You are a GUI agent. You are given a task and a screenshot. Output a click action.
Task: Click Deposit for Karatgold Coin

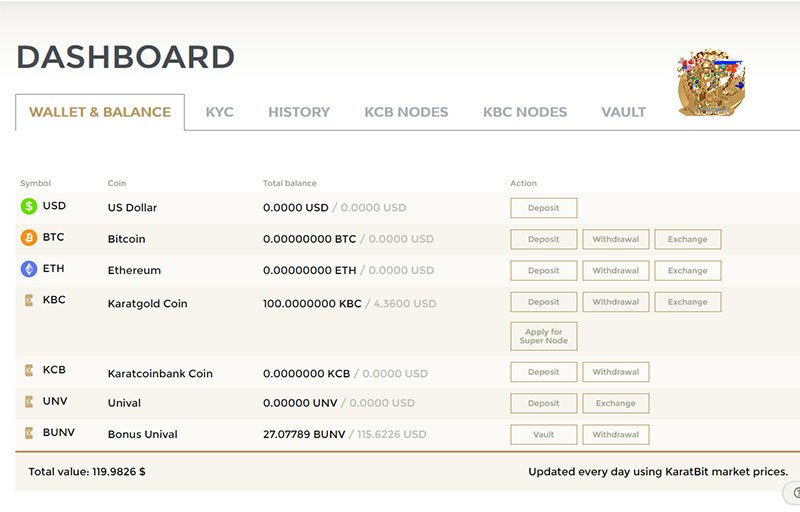point(544,302)
